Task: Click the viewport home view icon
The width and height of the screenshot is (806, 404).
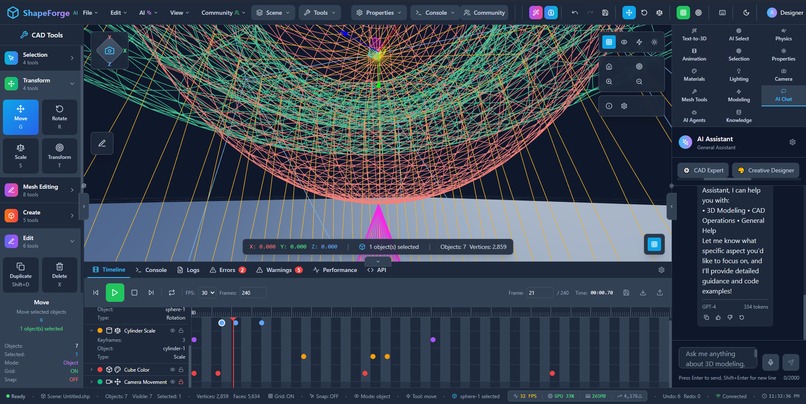Action: [609, 67]
